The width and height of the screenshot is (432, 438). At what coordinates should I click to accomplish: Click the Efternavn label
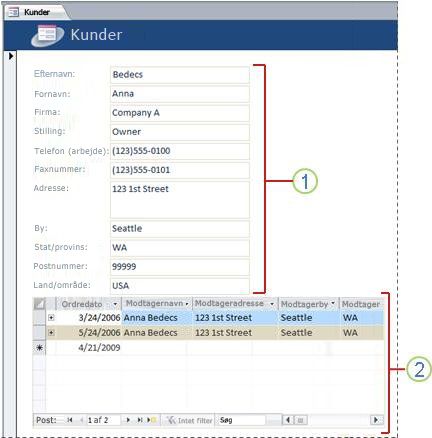point(54,74)
